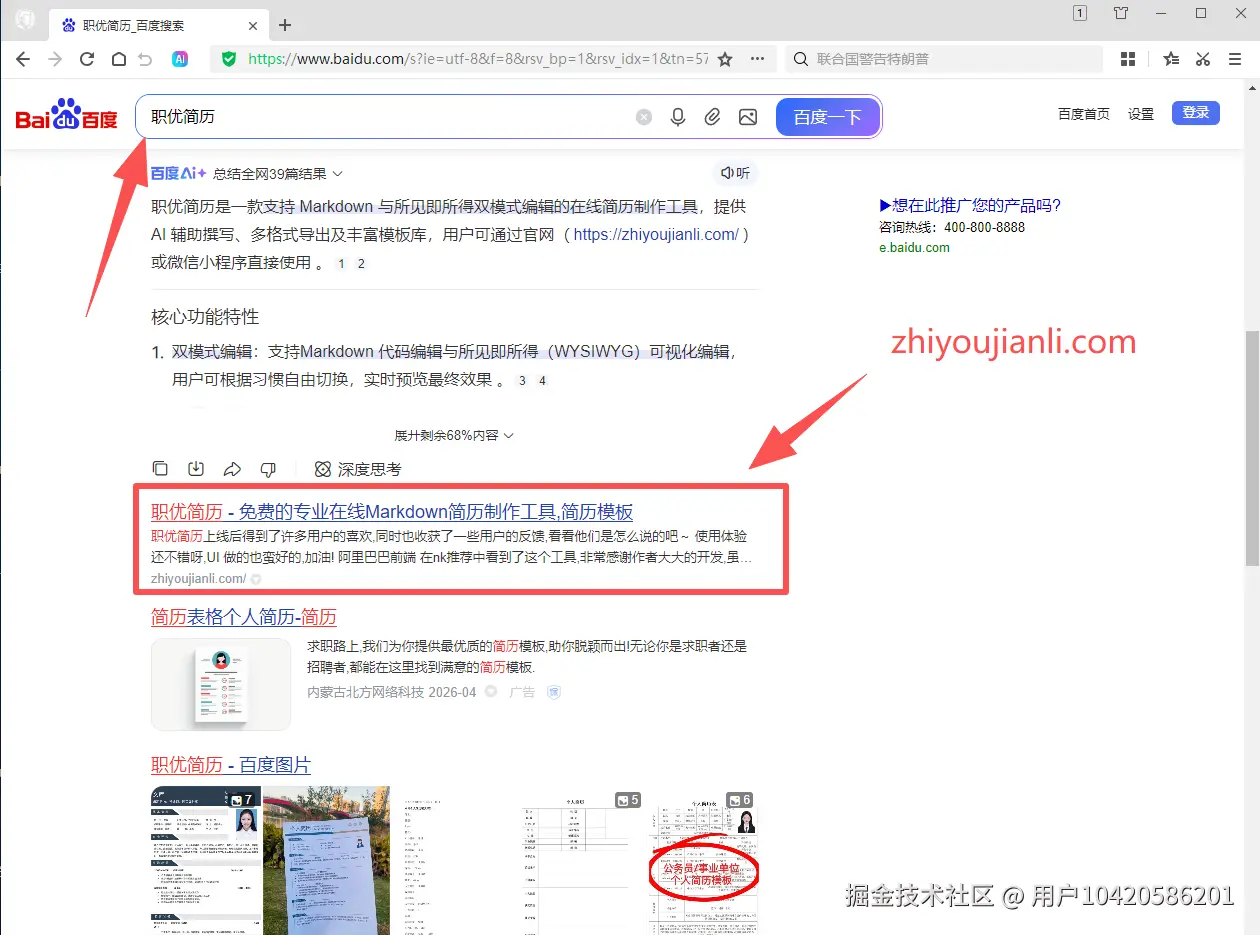Open the image thumbnail labeled 6
Image resolution: width=1260 pixels, height=935 pixels.
pos(705,862)
